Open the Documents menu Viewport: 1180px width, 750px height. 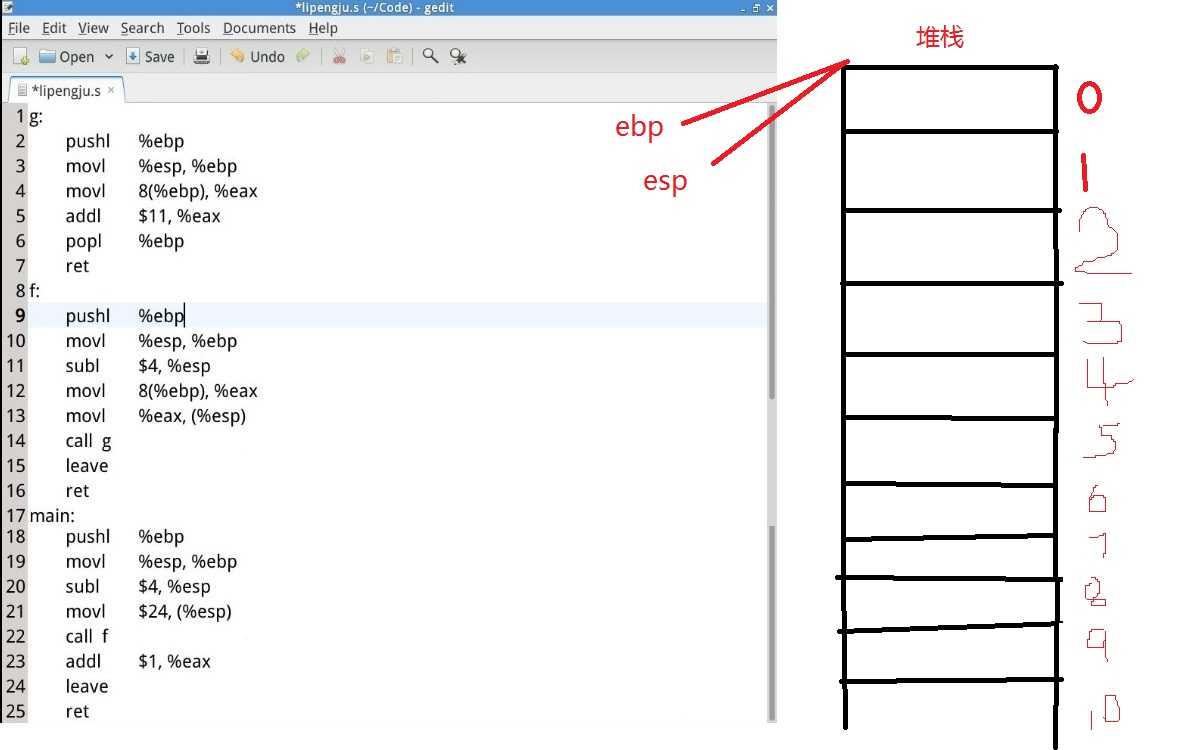[259, 28]
